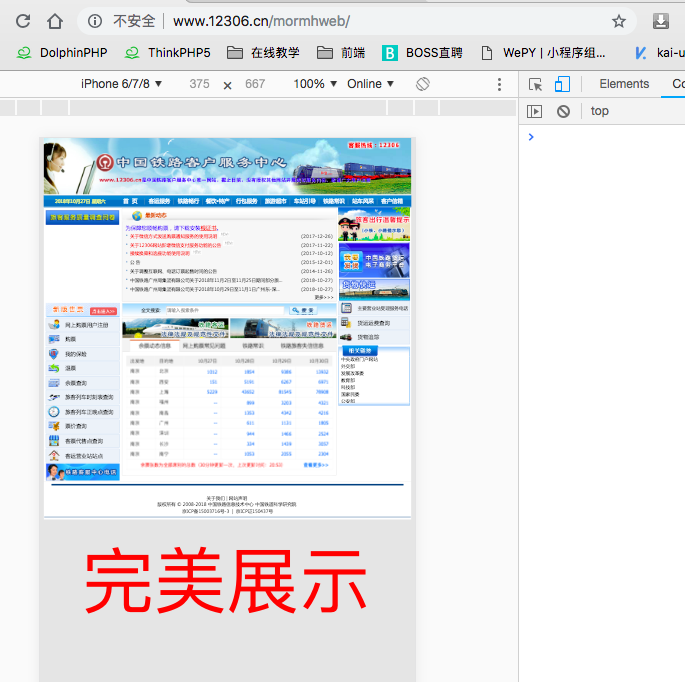Click the 旅客列车时刻表查询 train icon
Screen dimensions: 685x682
[x=54, y=397]
